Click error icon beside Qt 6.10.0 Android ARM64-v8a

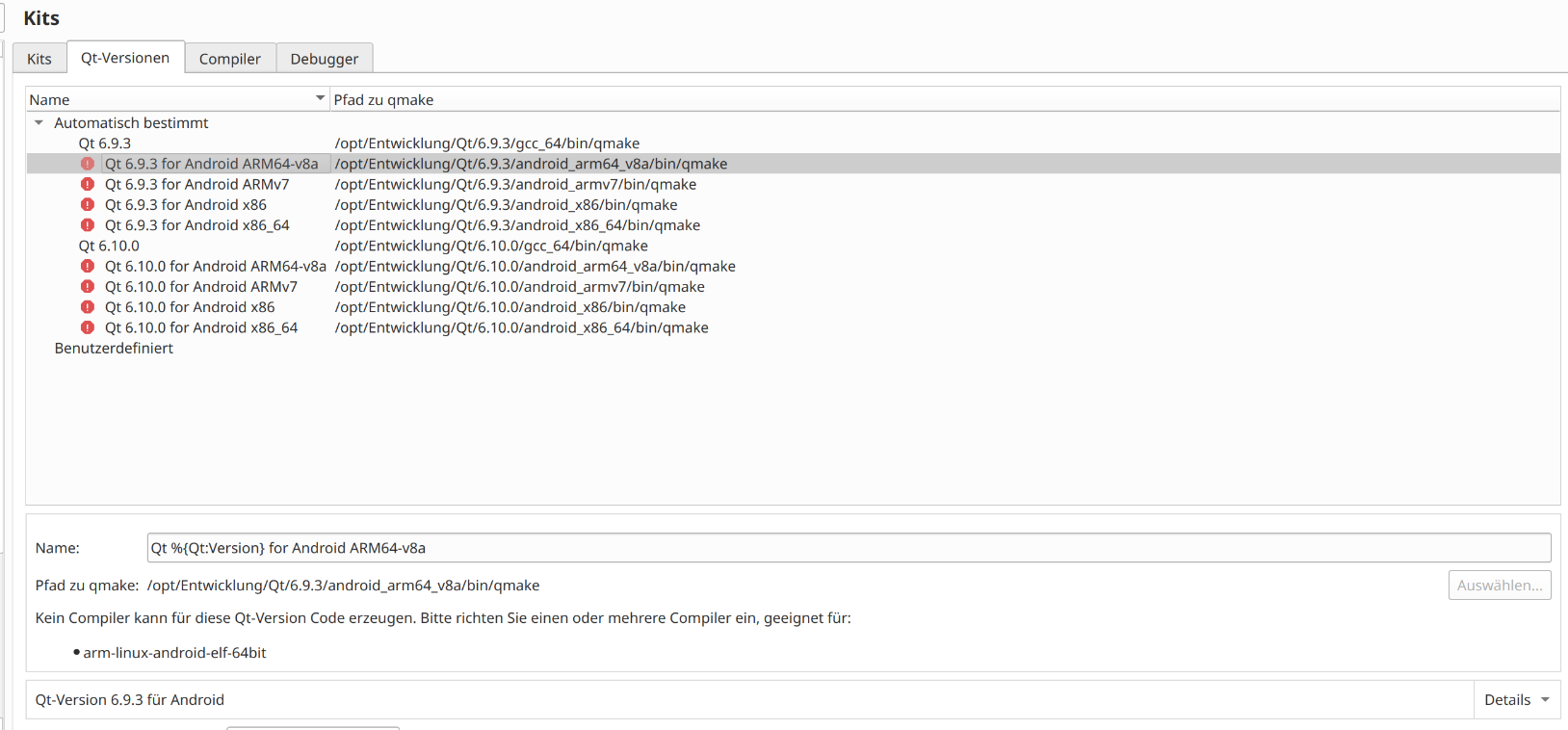coord(88,266)
